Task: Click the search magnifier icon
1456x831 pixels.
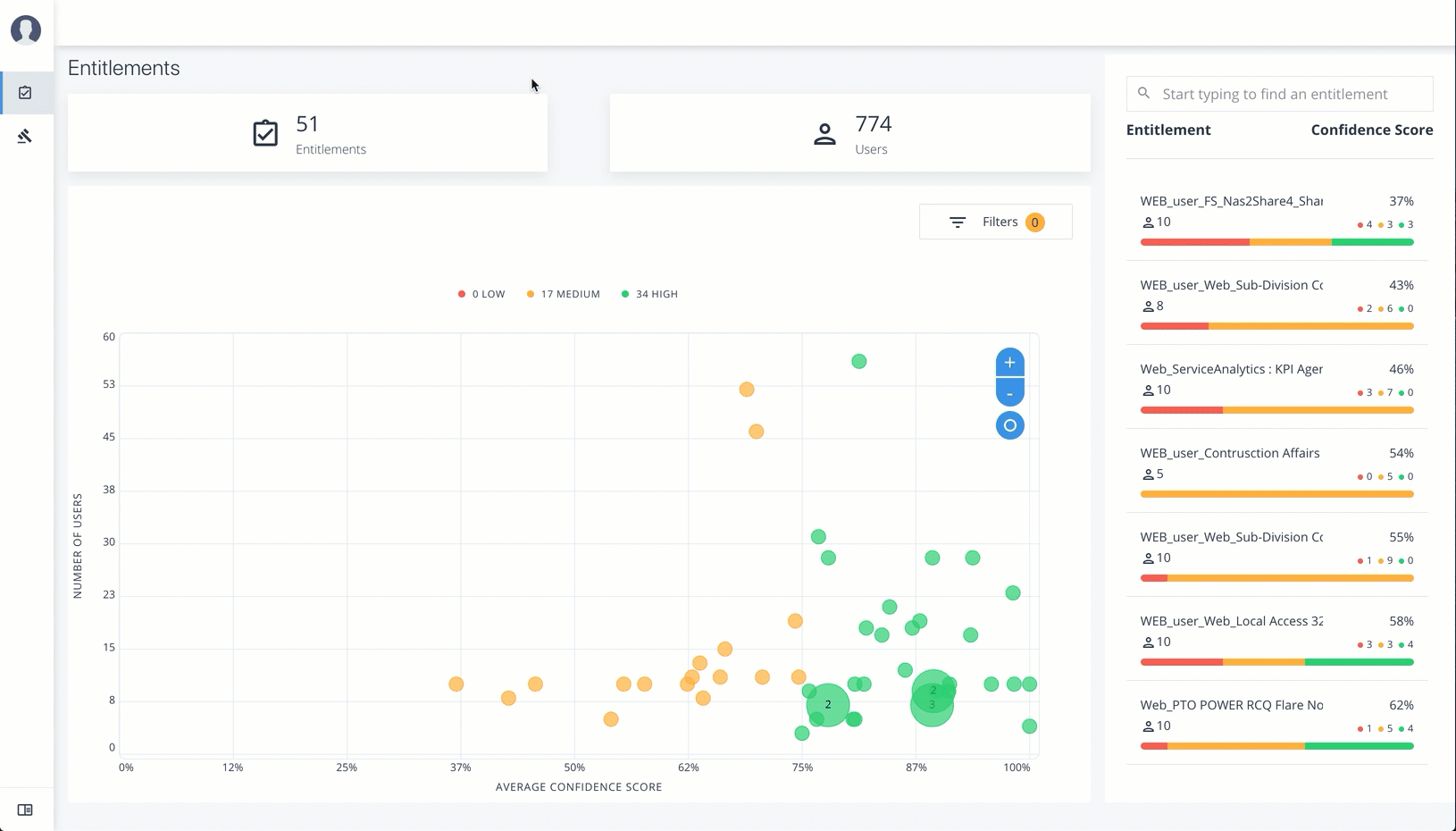Action: [x=1144, y=94]
